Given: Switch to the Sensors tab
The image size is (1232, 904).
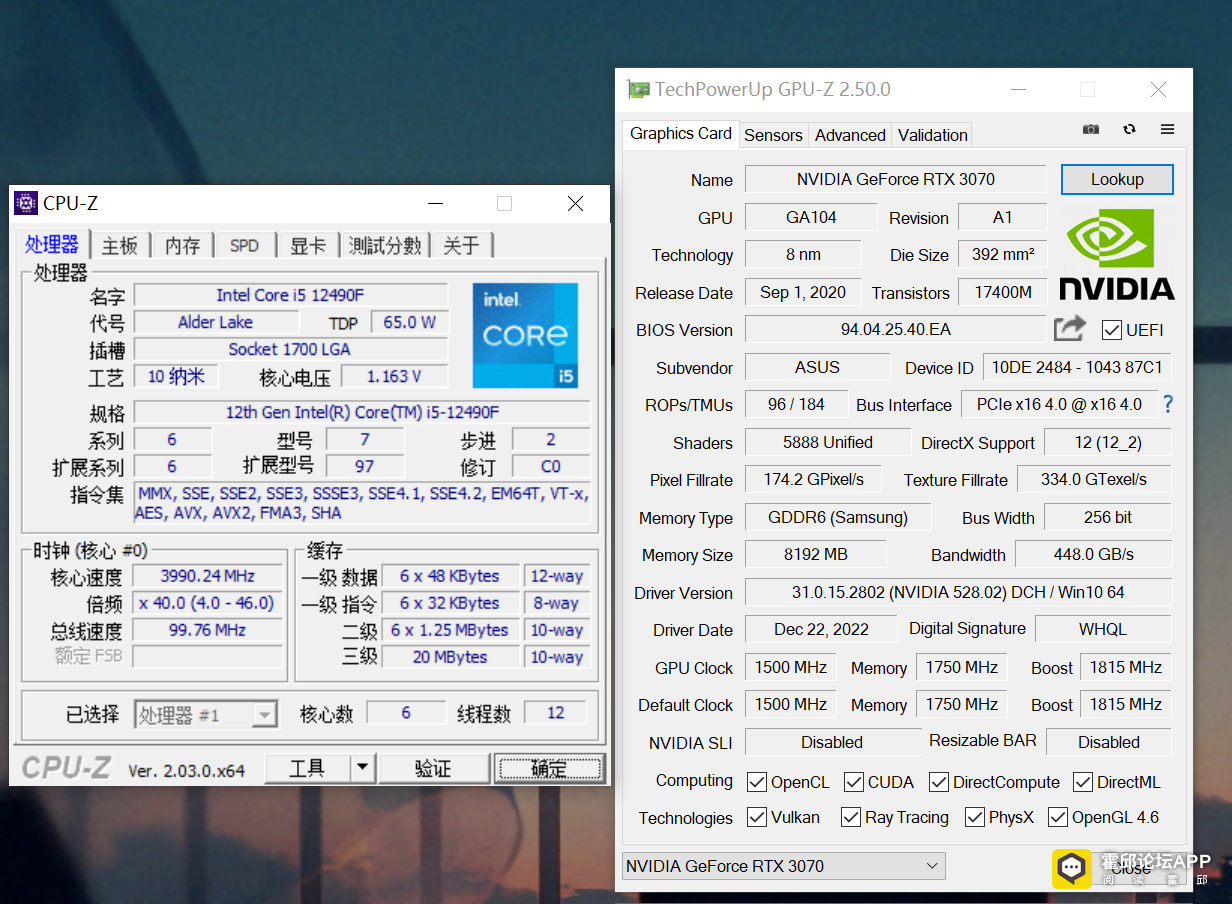Looking at the screenshot, I should point(773,135).
